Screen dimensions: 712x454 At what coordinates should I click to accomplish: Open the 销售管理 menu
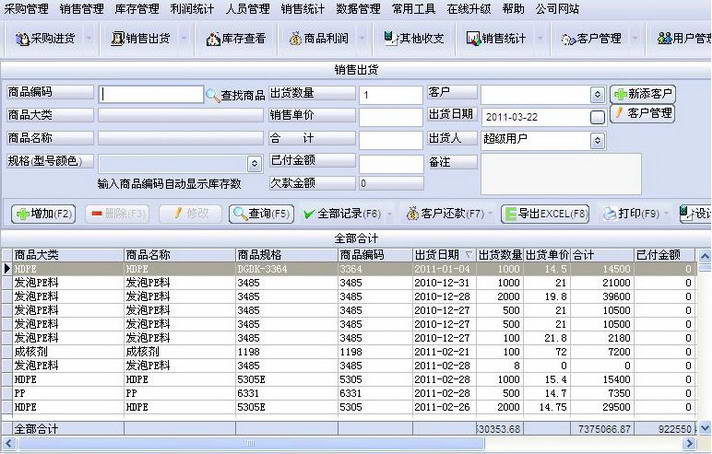(x=82, y=9)
